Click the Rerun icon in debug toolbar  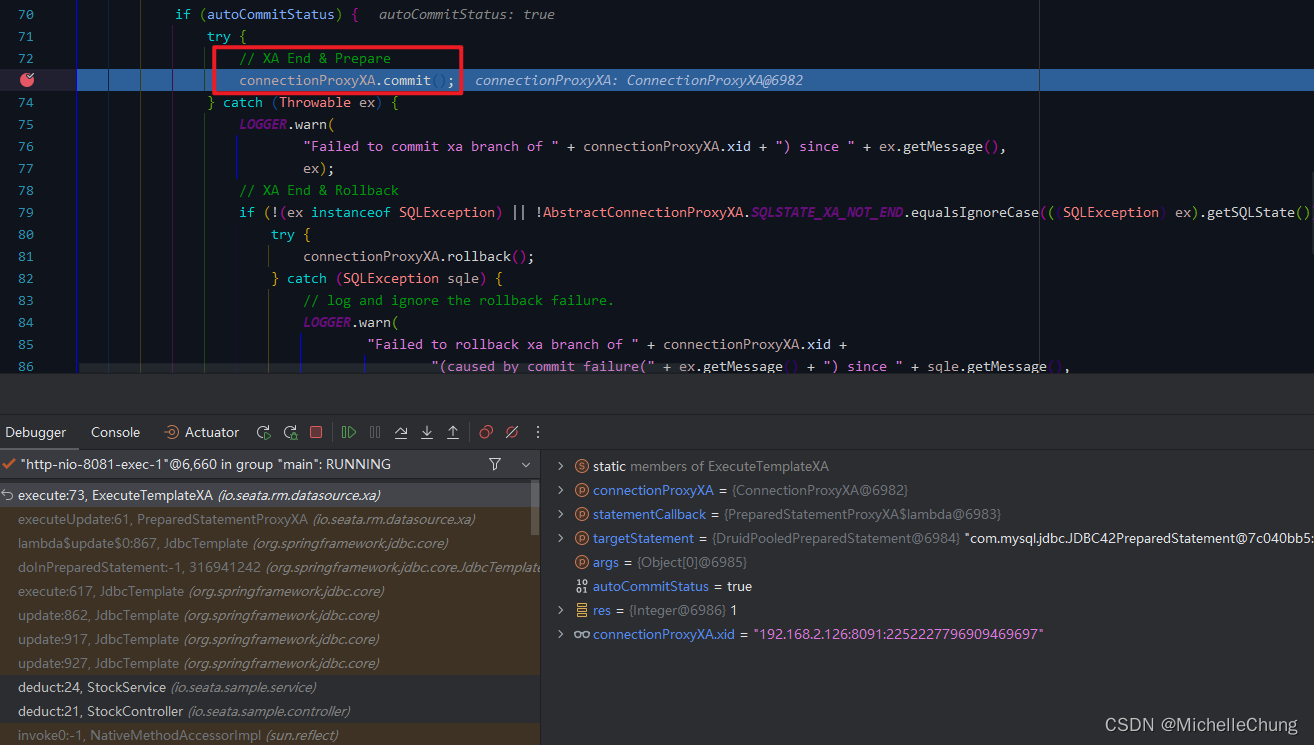click(263, 432)
